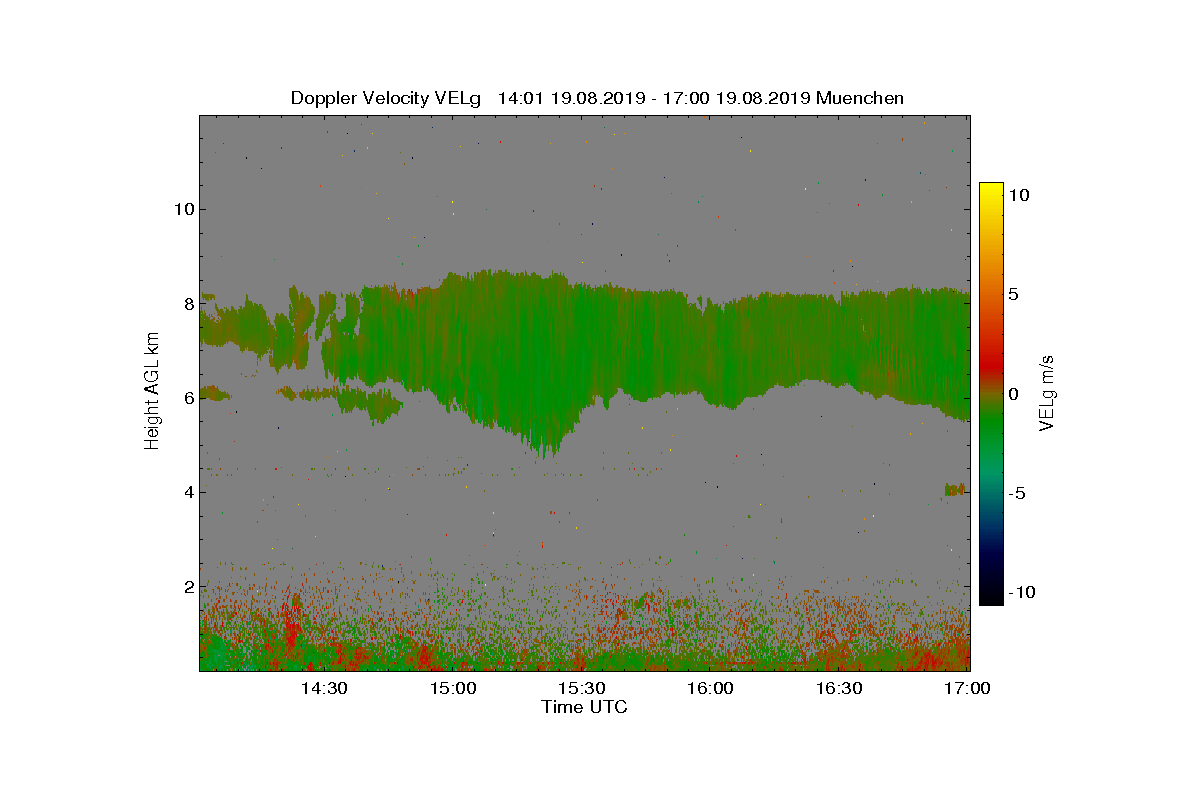Click the small cloud patch near 4 km at 17:00

[955, 489]
